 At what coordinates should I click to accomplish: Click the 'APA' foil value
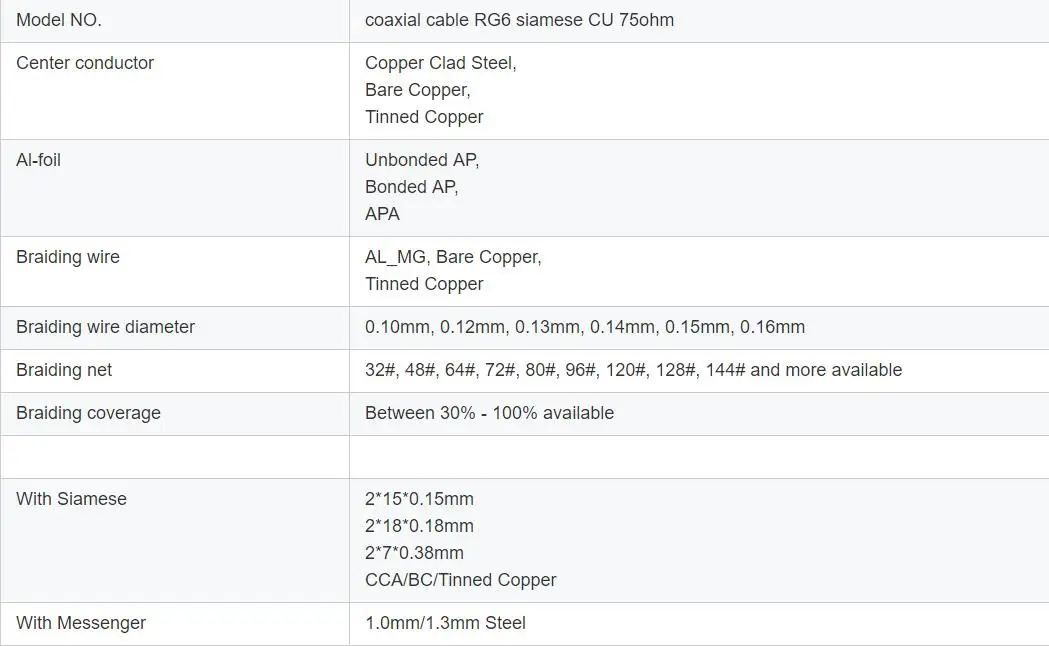382,214
